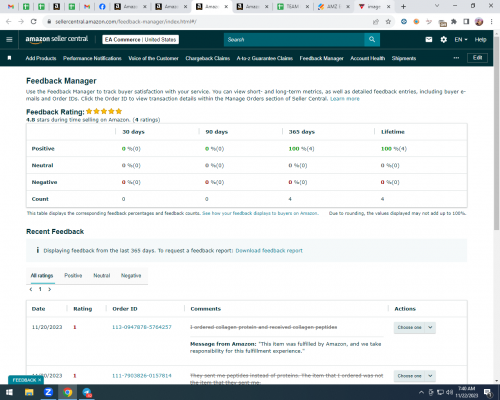This screenshot has height=400, width=500.
Task: Click page number 1 in pagination
Action: click(x=40, y=289)
